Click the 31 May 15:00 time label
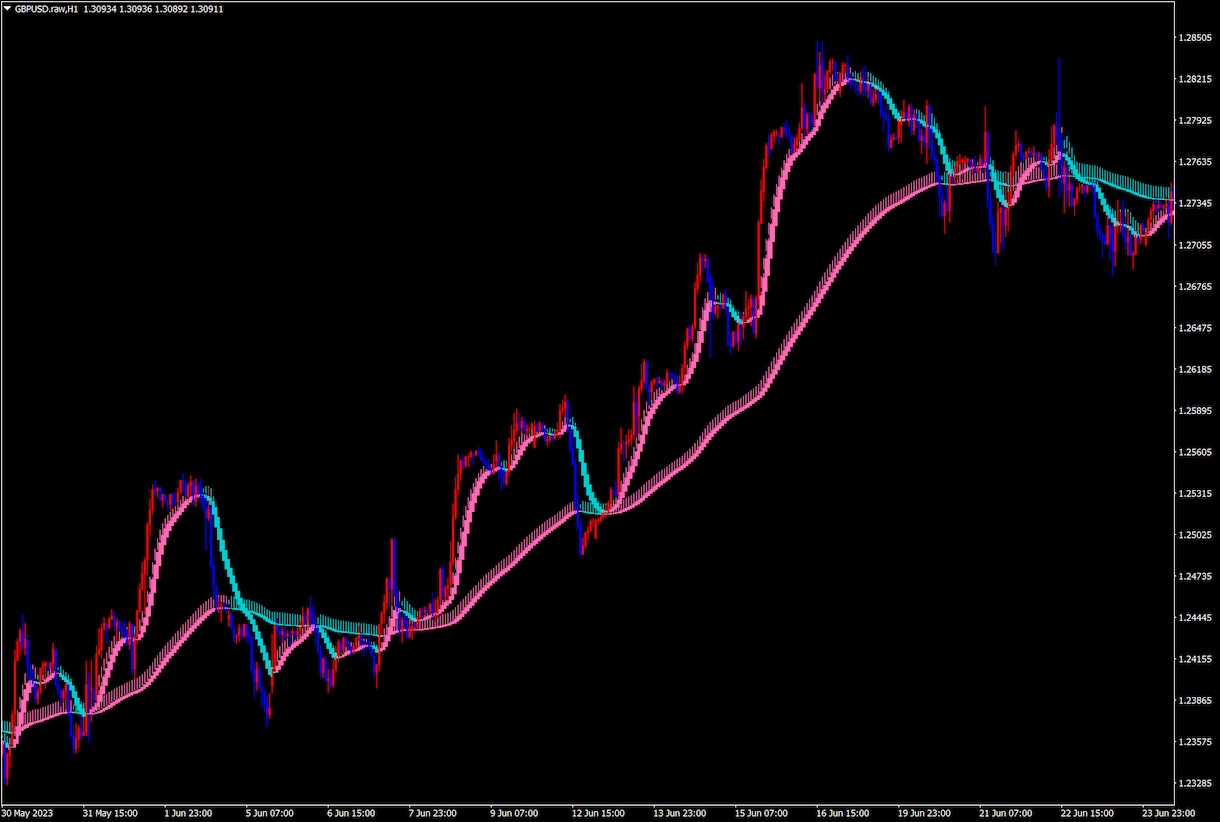 111,813
